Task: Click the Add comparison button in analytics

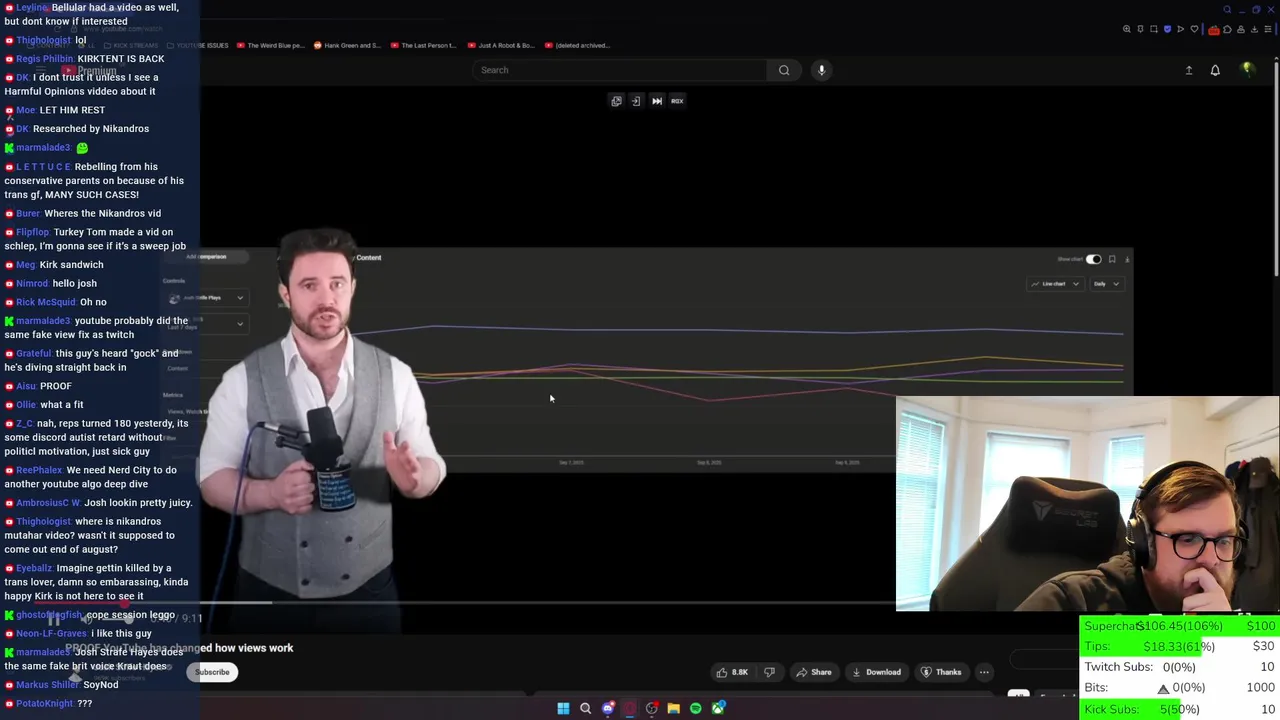Action: [206, 257]
